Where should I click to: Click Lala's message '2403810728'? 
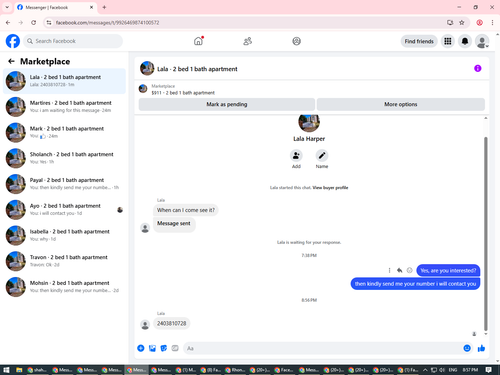172,323
